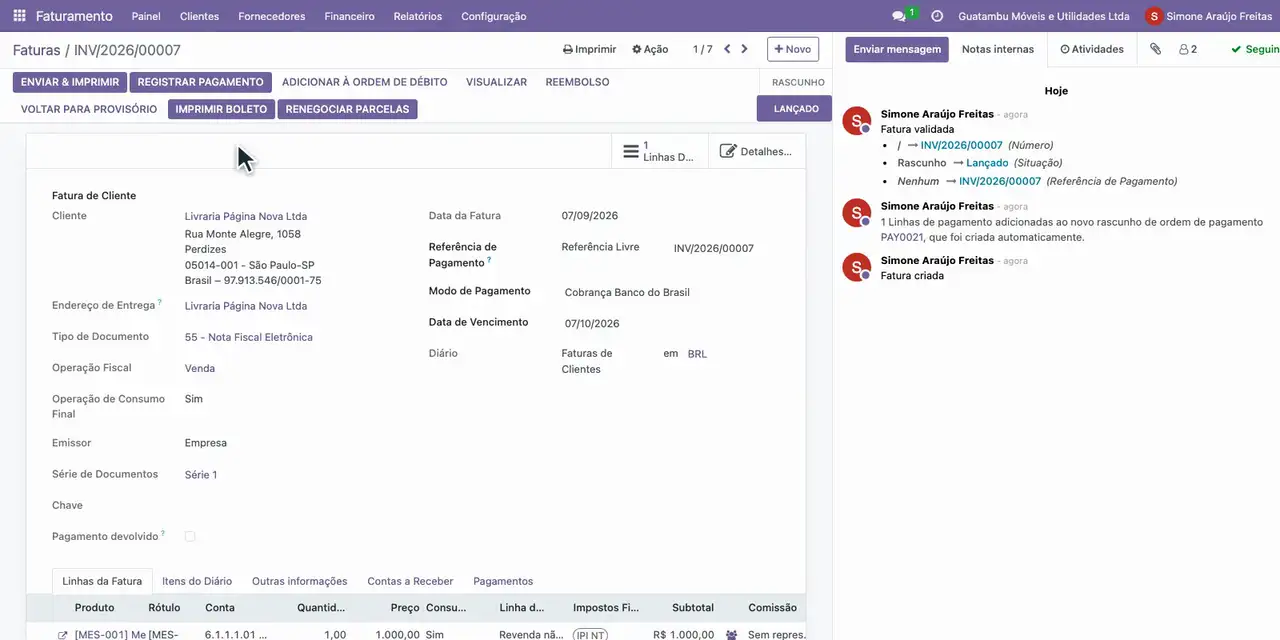1280x640 pixels.
Task: Go back to the Faturas breadcrumb
Action: coord(36,50)
